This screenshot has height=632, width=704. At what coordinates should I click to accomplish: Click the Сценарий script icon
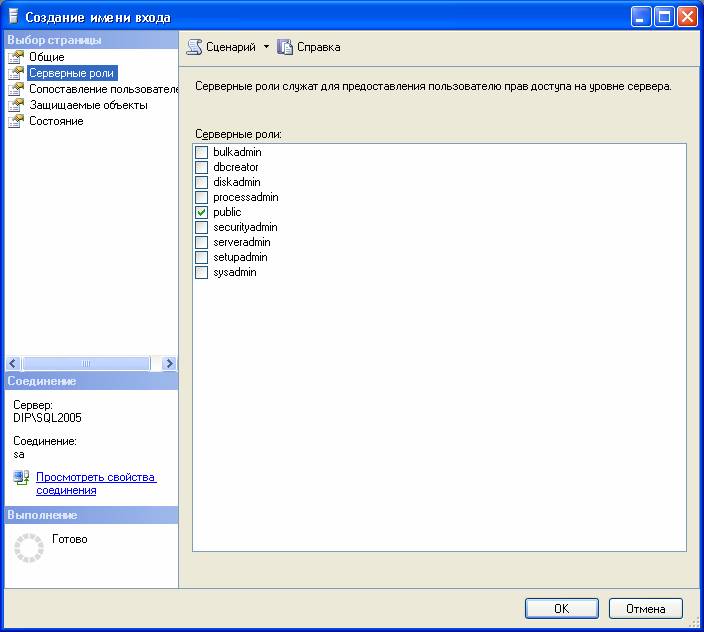(195, 47)
